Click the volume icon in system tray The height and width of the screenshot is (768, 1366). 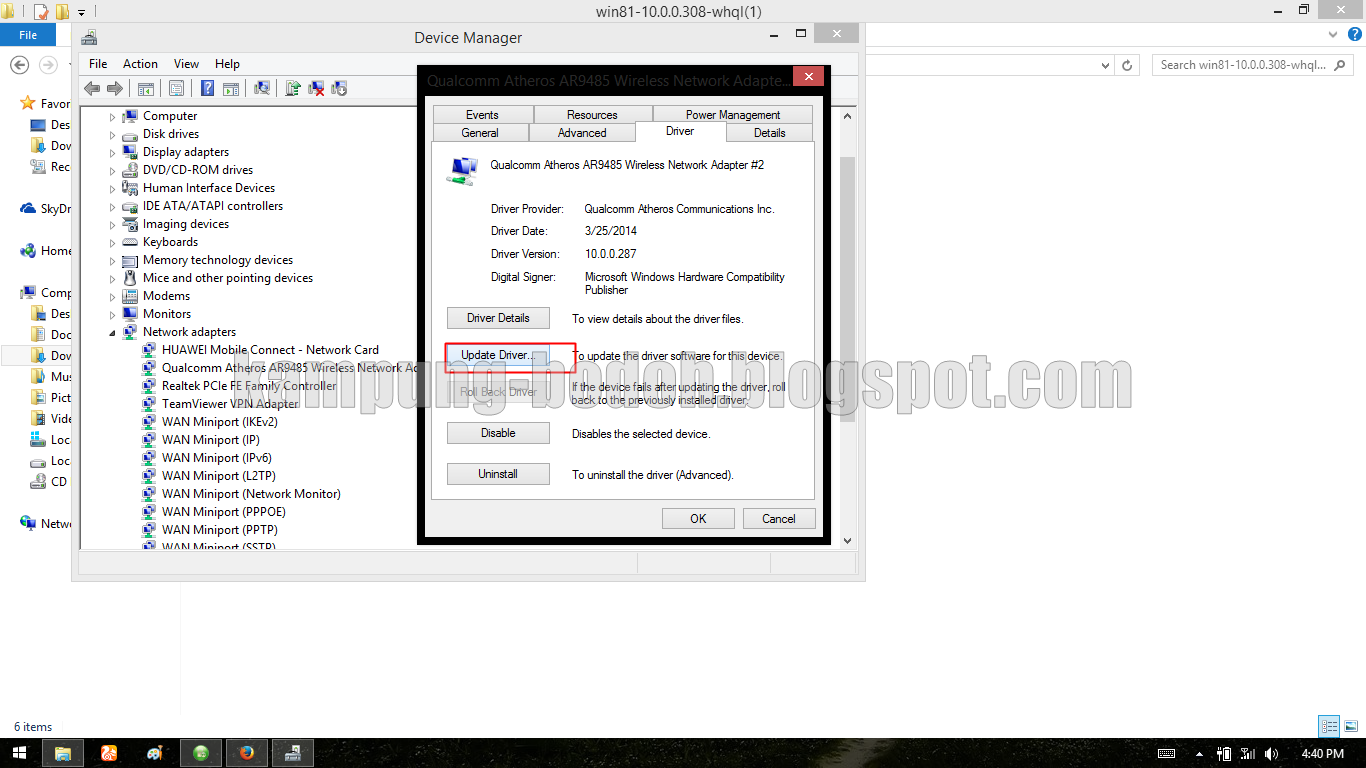(x=1272, y=754)
